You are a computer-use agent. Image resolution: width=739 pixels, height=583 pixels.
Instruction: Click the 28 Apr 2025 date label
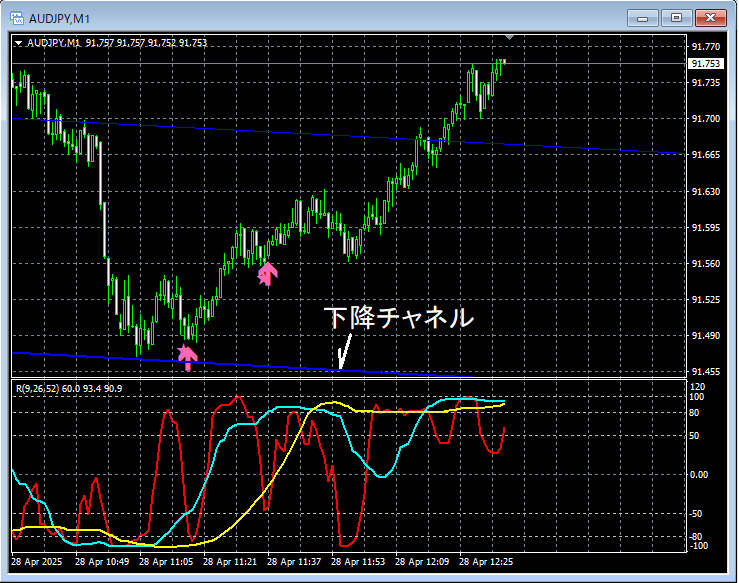[36, 562]
